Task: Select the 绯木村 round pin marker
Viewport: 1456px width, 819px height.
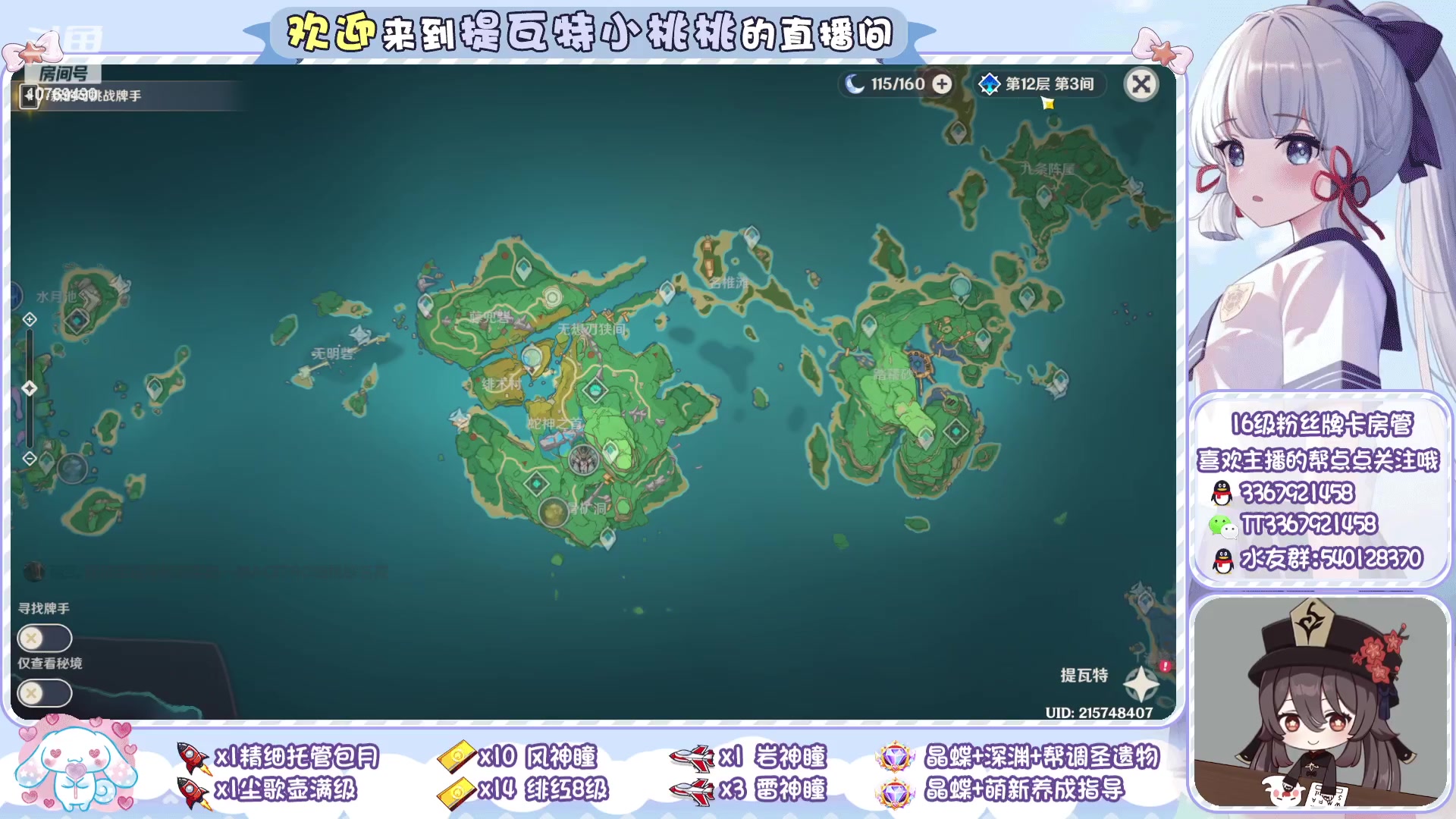Action: 532,356
